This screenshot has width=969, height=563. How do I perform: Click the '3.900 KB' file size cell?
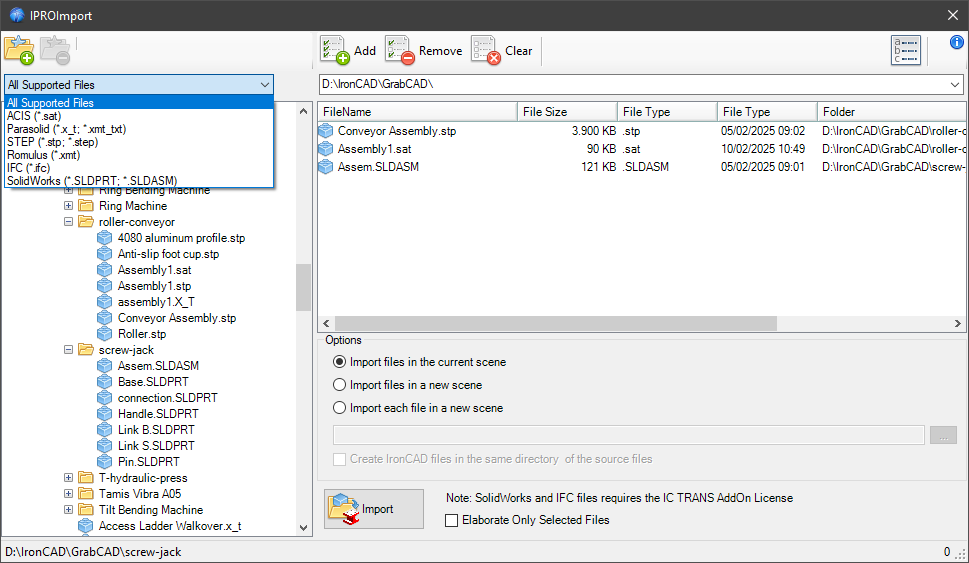(593, 131)
